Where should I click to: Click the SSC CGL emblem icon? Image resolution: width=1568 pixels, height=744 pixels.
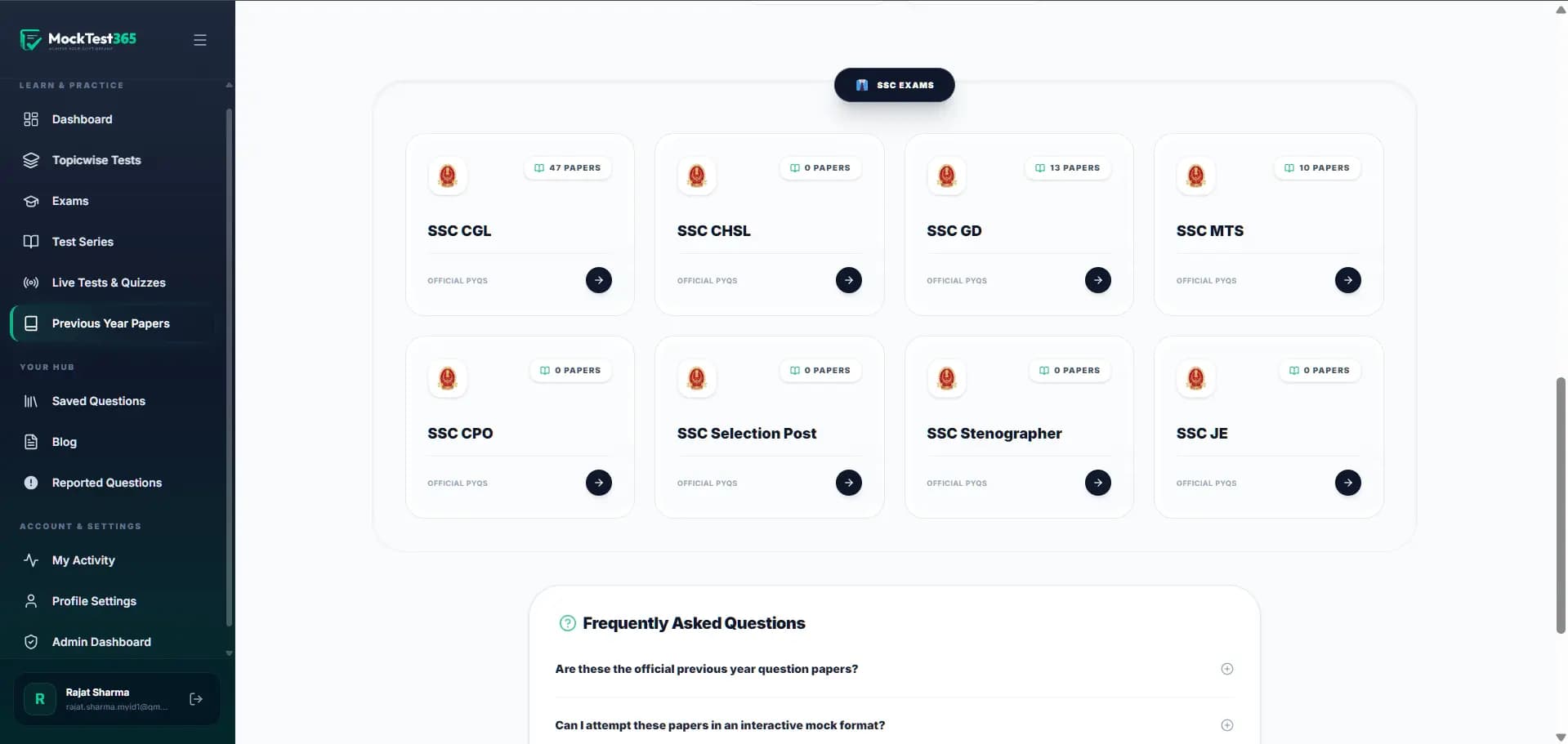click(448, 176)
